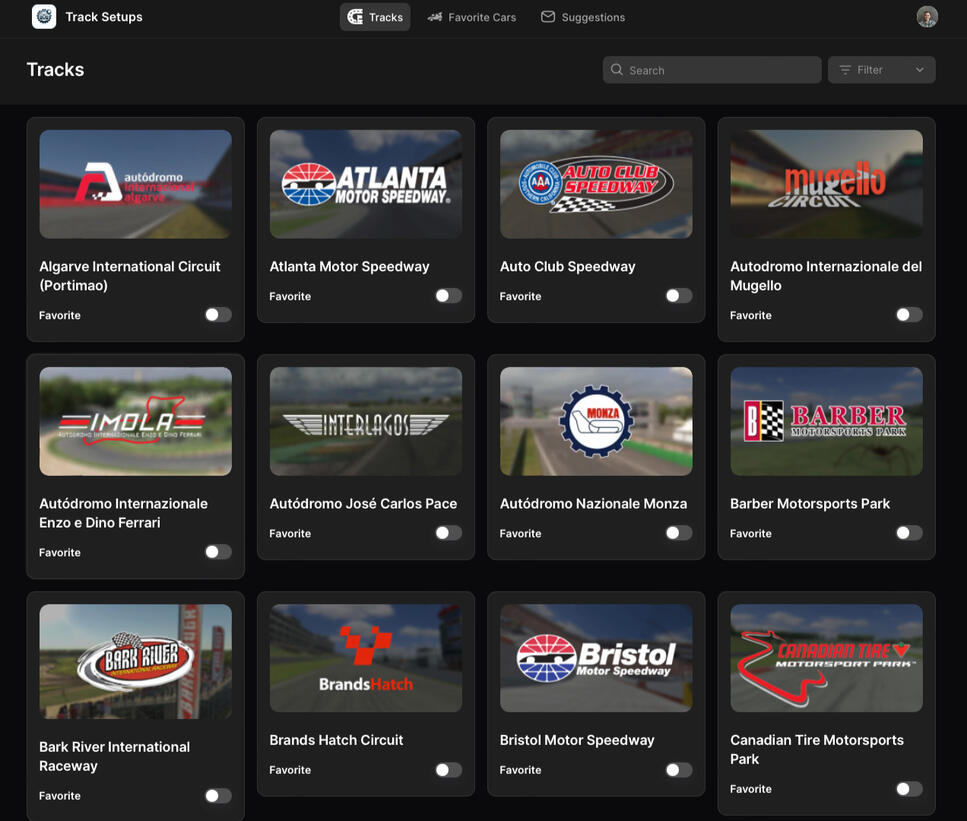Click the Algarve International Circuit (Portimao) title
Screen dimensions: 967x821
pyautogui.click(x=130, y=276)
